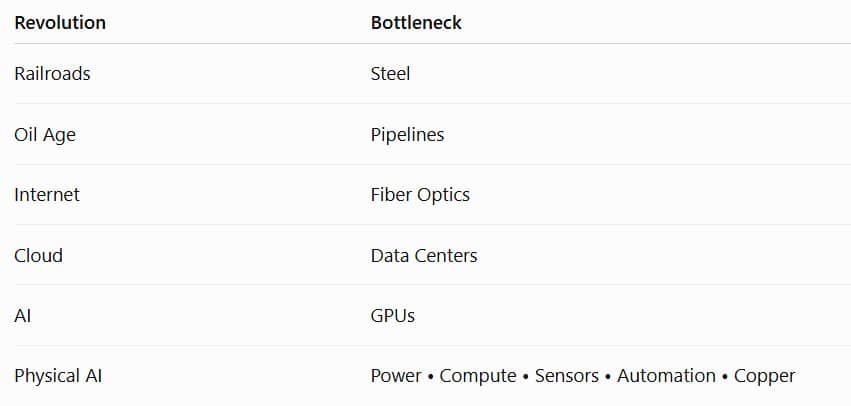Click the Pipelines cell
The image size is (851, 406).
407,135
